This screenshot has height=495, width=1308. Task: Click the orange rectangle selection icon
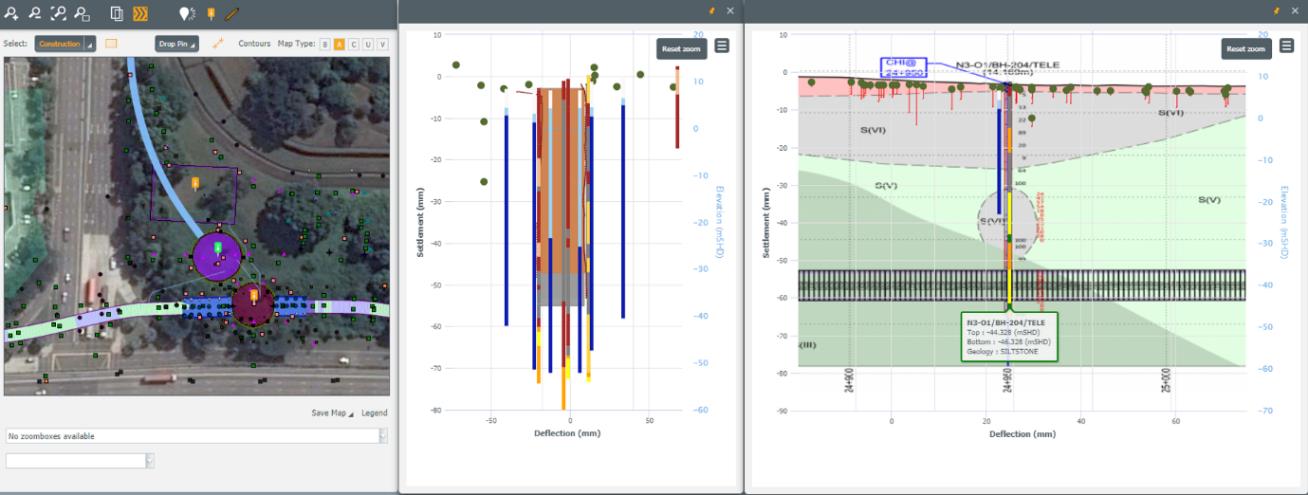111,44
